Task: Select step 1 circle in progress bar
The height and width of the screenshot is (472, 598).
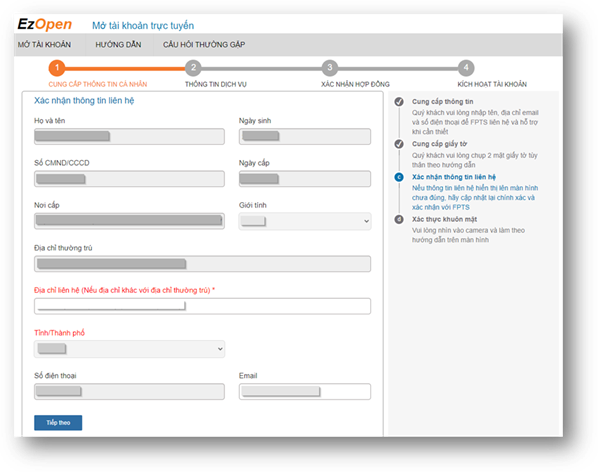Action: coord(57,68)
